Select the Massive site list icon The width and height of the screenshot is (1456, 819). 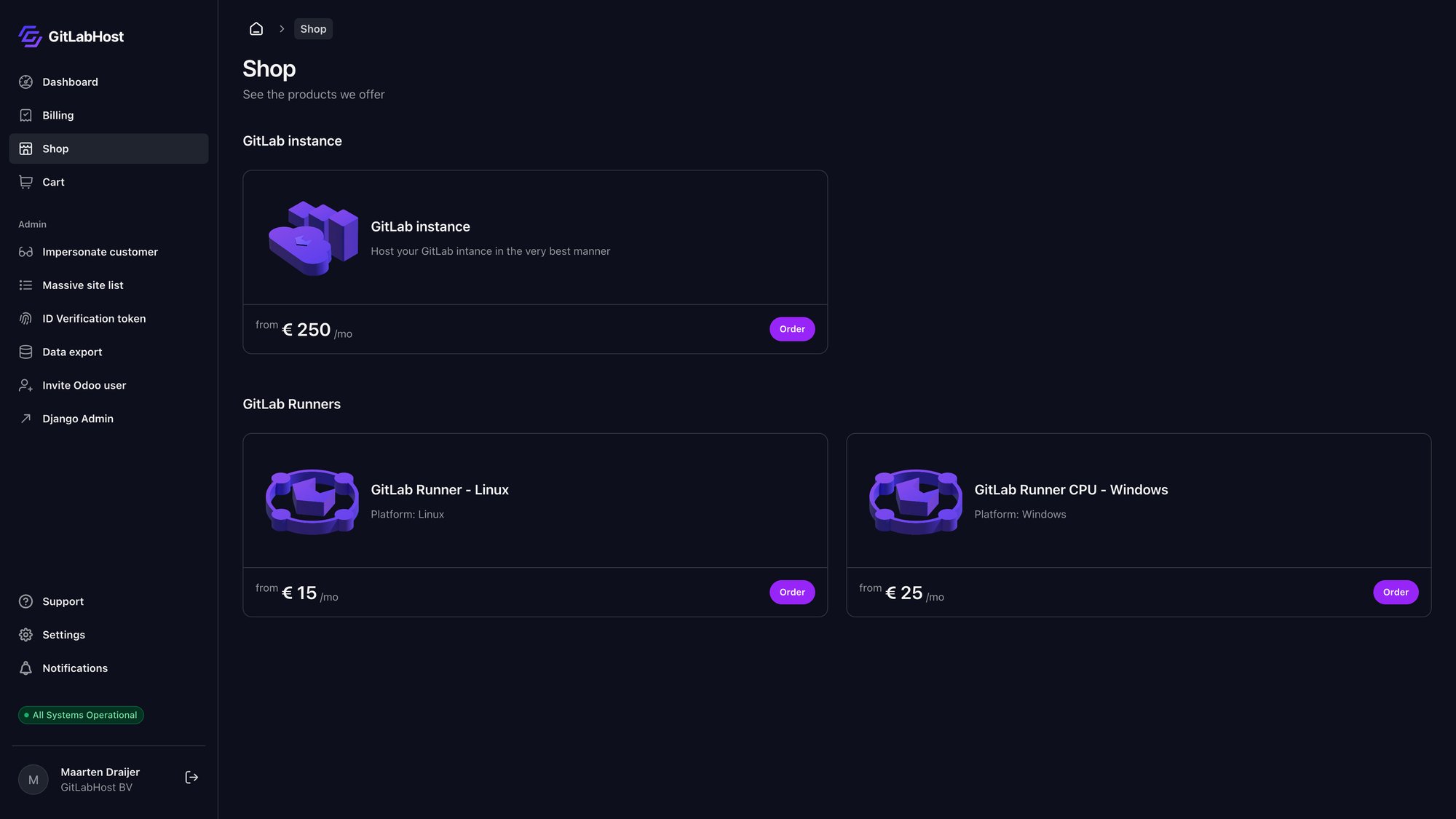coord(25,285)
